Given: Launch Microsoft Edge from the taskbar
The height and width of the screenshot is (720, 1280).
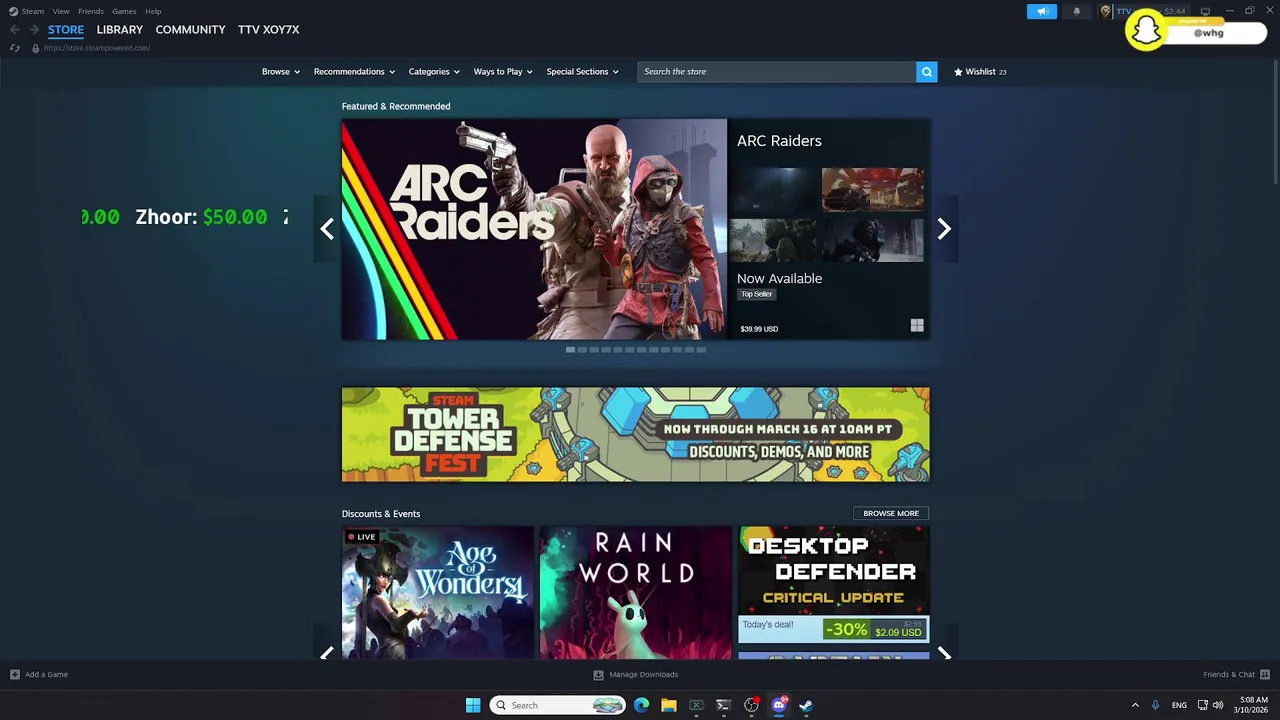Looking at the screenshot, I should click(x=642, y=705).
